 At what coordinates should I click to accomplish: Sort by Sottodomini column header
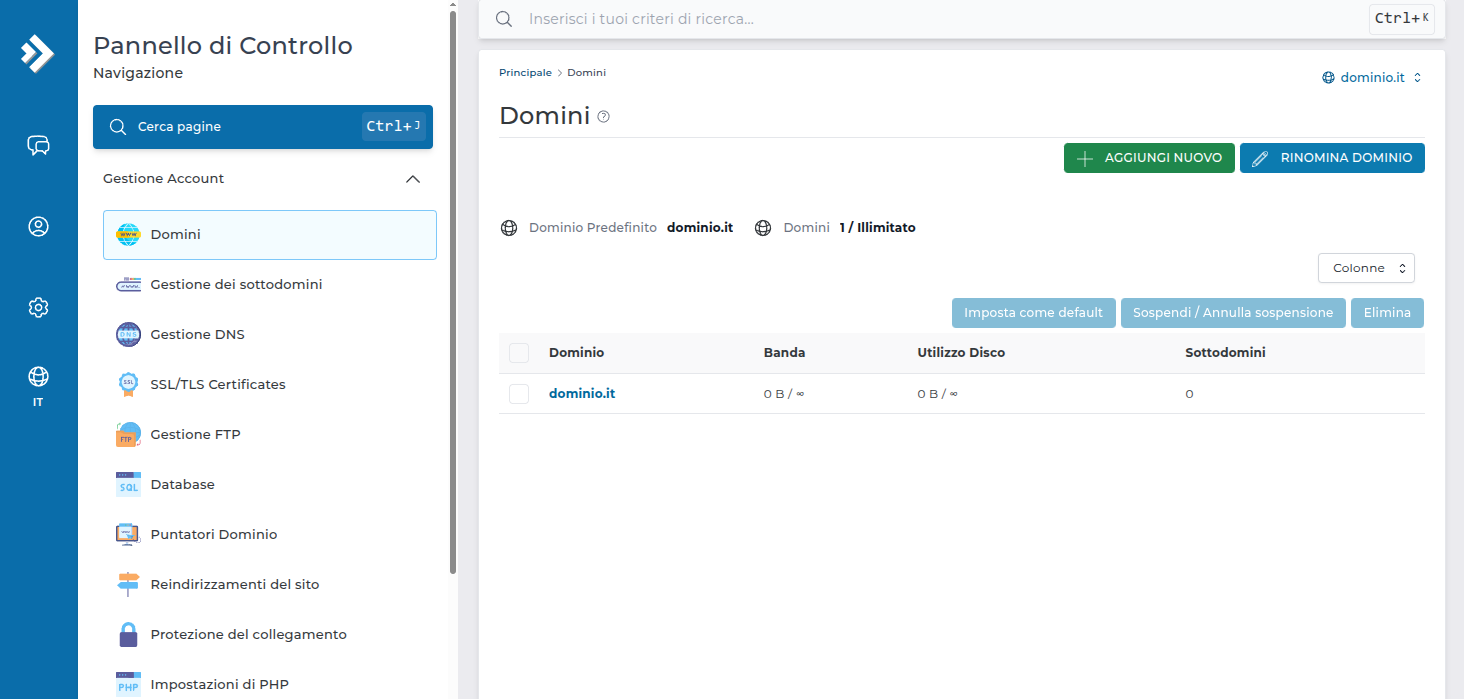click(x=1225, y=353)
